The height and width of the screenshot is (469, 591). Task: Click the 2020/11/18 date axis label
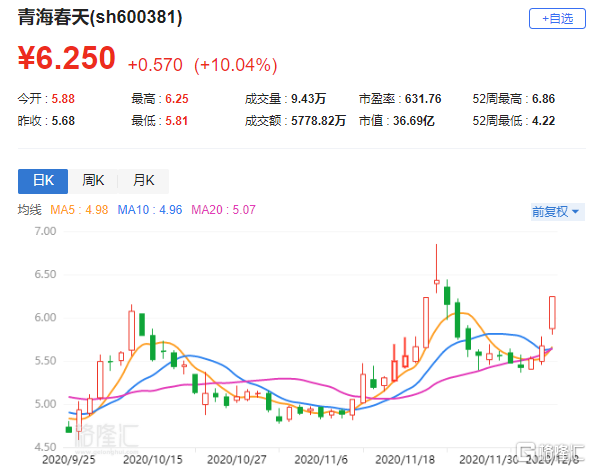click(x=405, y=460)
